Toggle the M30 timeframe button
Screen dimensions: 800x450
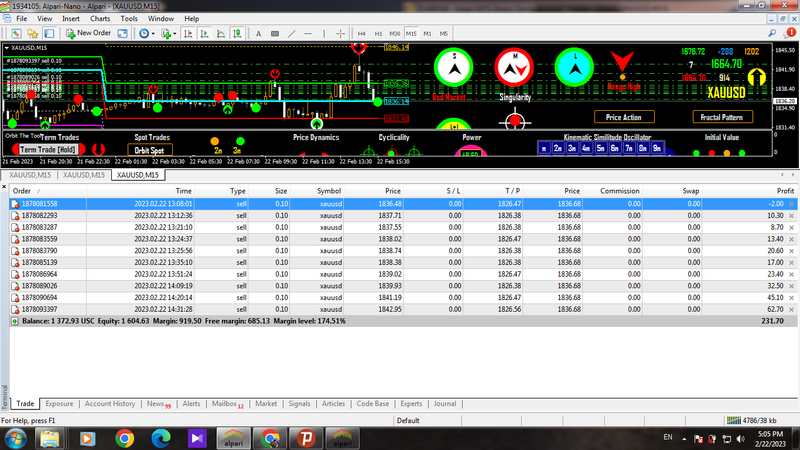(x=394, y=32)
